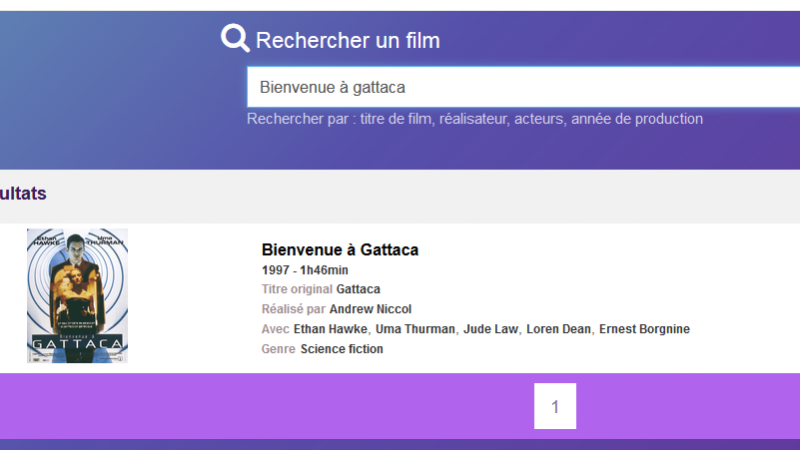
Task: Click the results section heading
Action: [22, 193]
